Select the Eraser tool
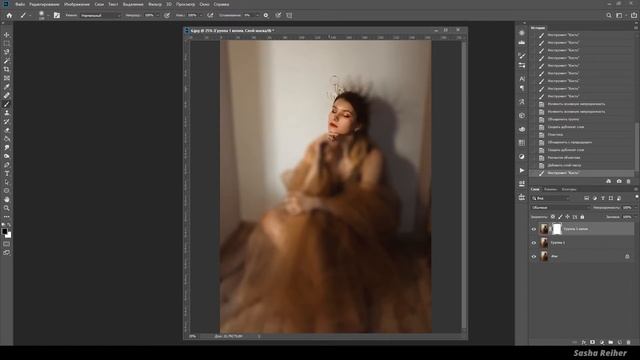The image size is (640, 360). (x=7, y=130)
